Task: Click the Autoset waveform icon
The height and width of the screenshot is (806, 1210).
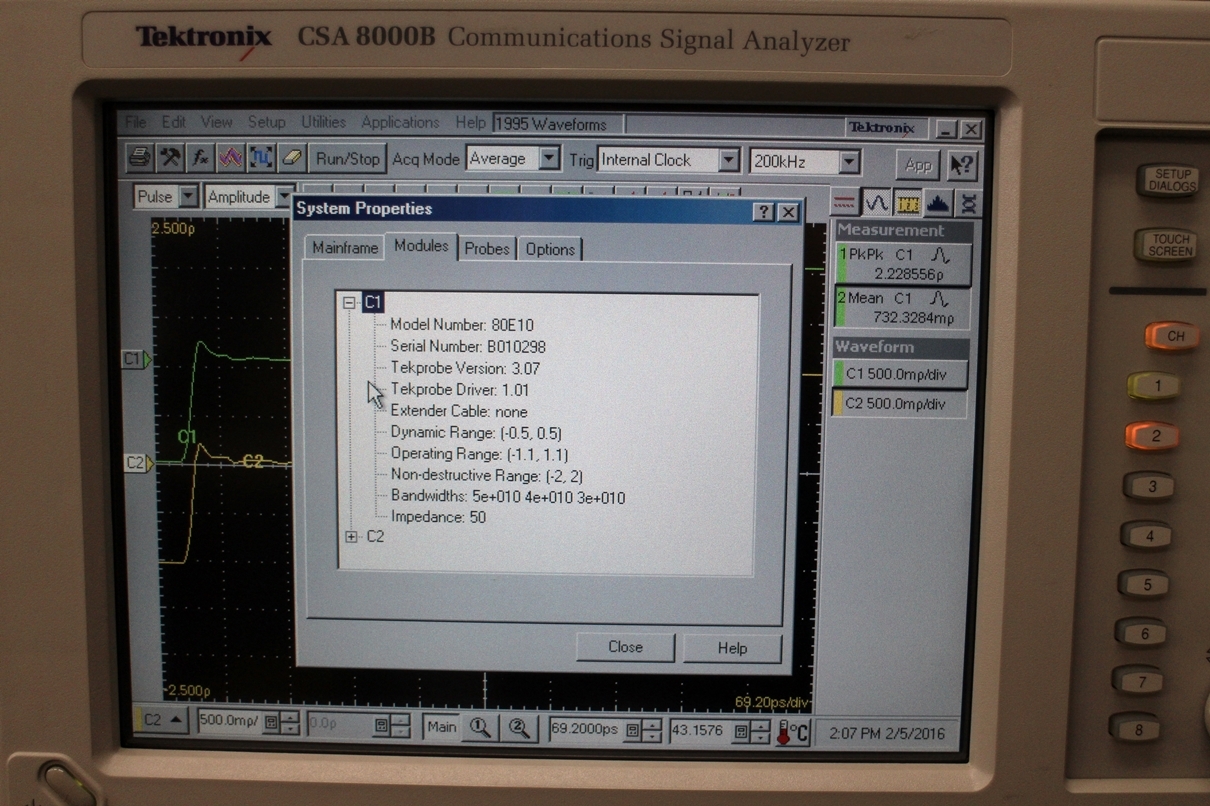Action: click(x=231, y=158)
